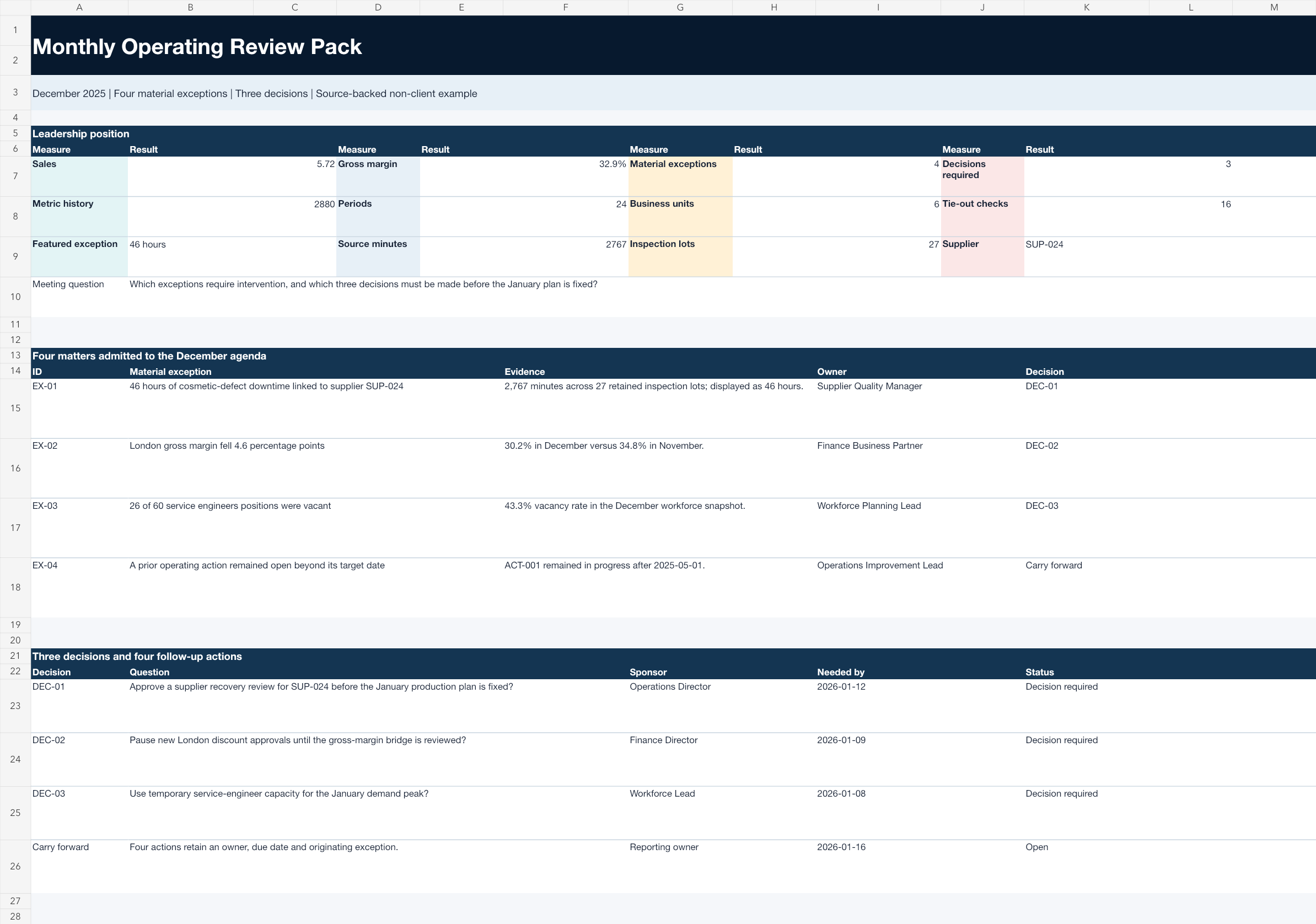The image size is (1316, 924).
Task: Select the Monthly Operating Review Pack title cell
Action: (x=673, y=45)
